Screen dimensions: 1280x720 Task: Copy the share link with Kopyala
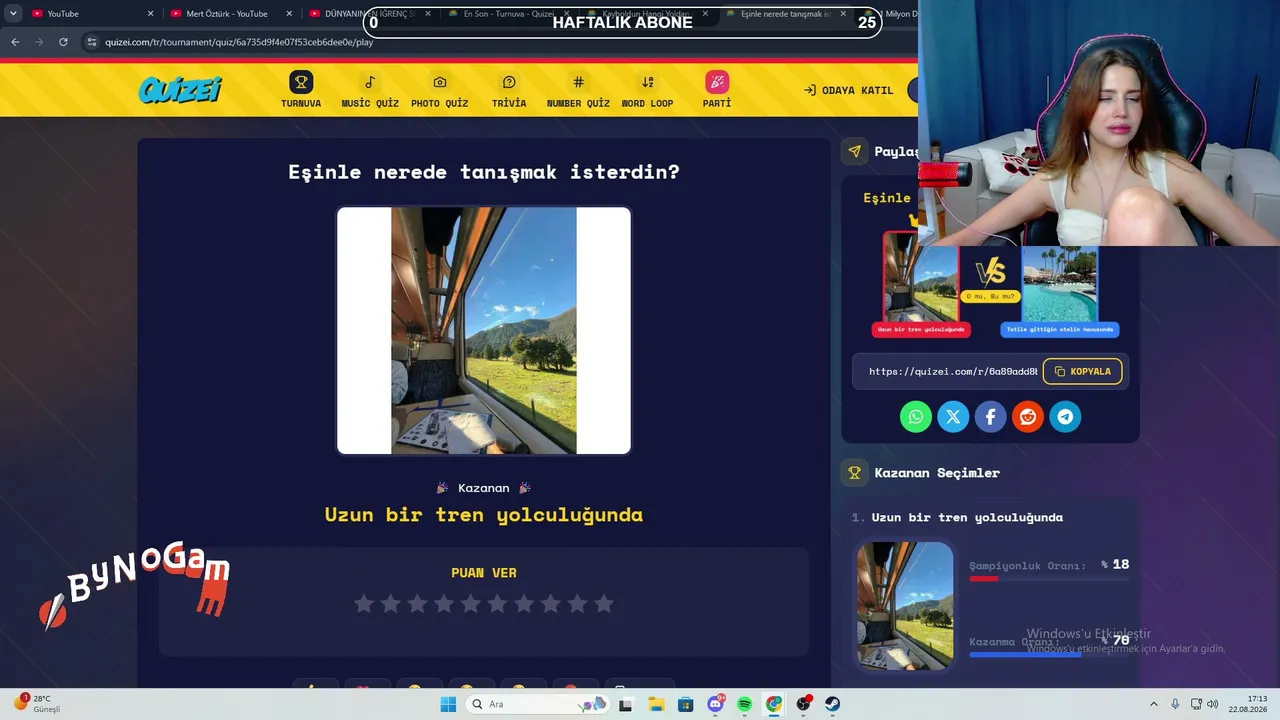click(1082, 371)
